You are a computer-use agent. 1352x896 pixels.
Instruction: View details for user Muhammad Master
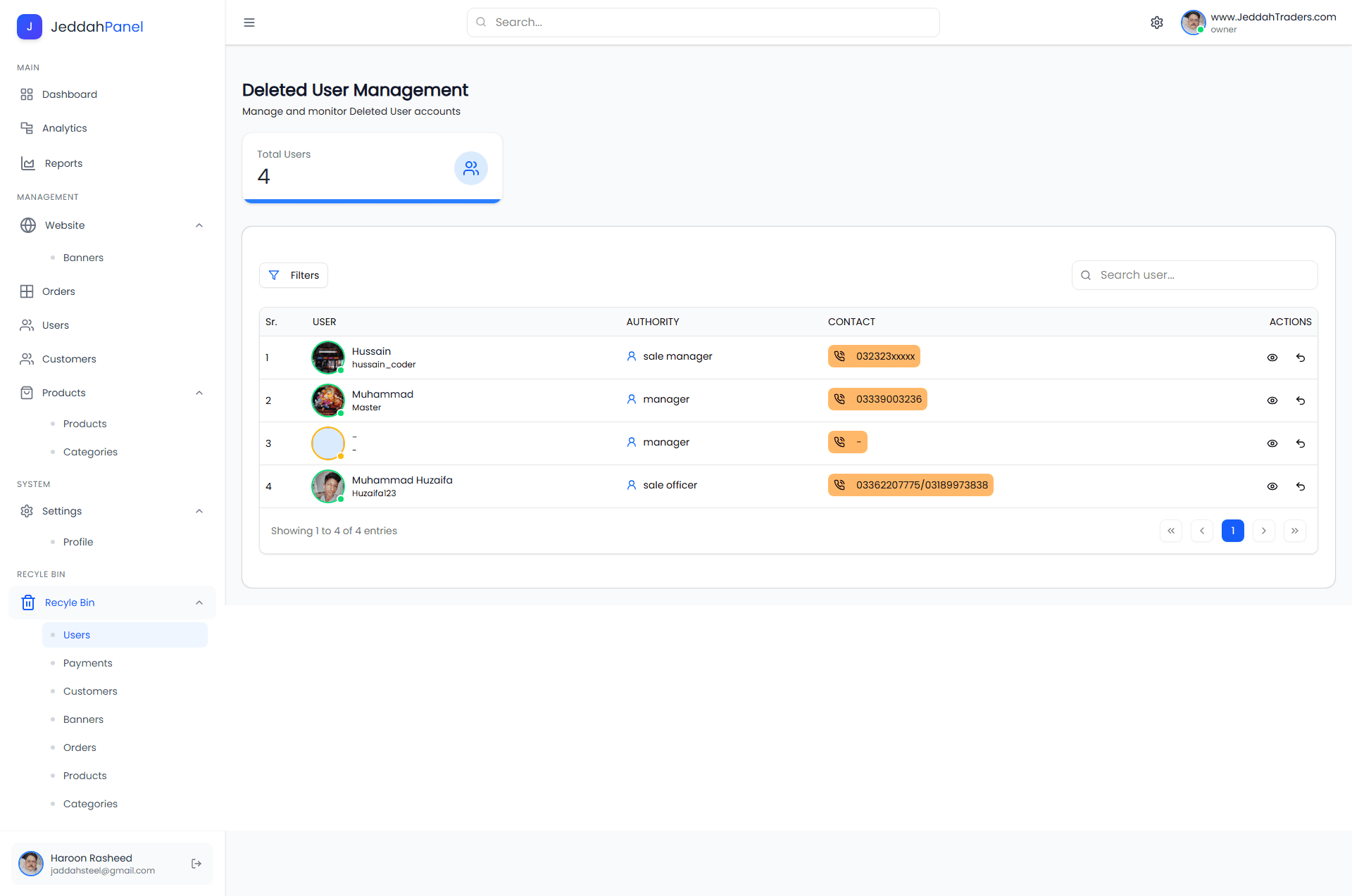point(1272,400)
